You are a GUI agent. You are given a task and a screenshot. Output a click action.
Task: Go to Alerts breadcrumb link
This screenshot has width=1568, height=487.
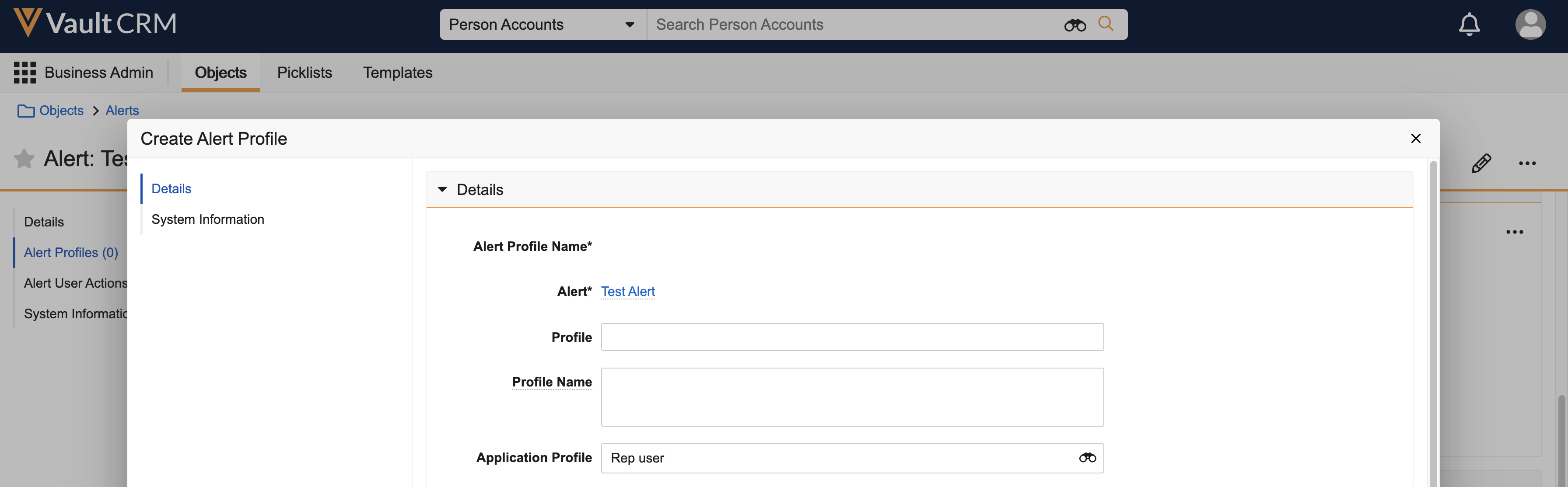click(x=122, y=111)
